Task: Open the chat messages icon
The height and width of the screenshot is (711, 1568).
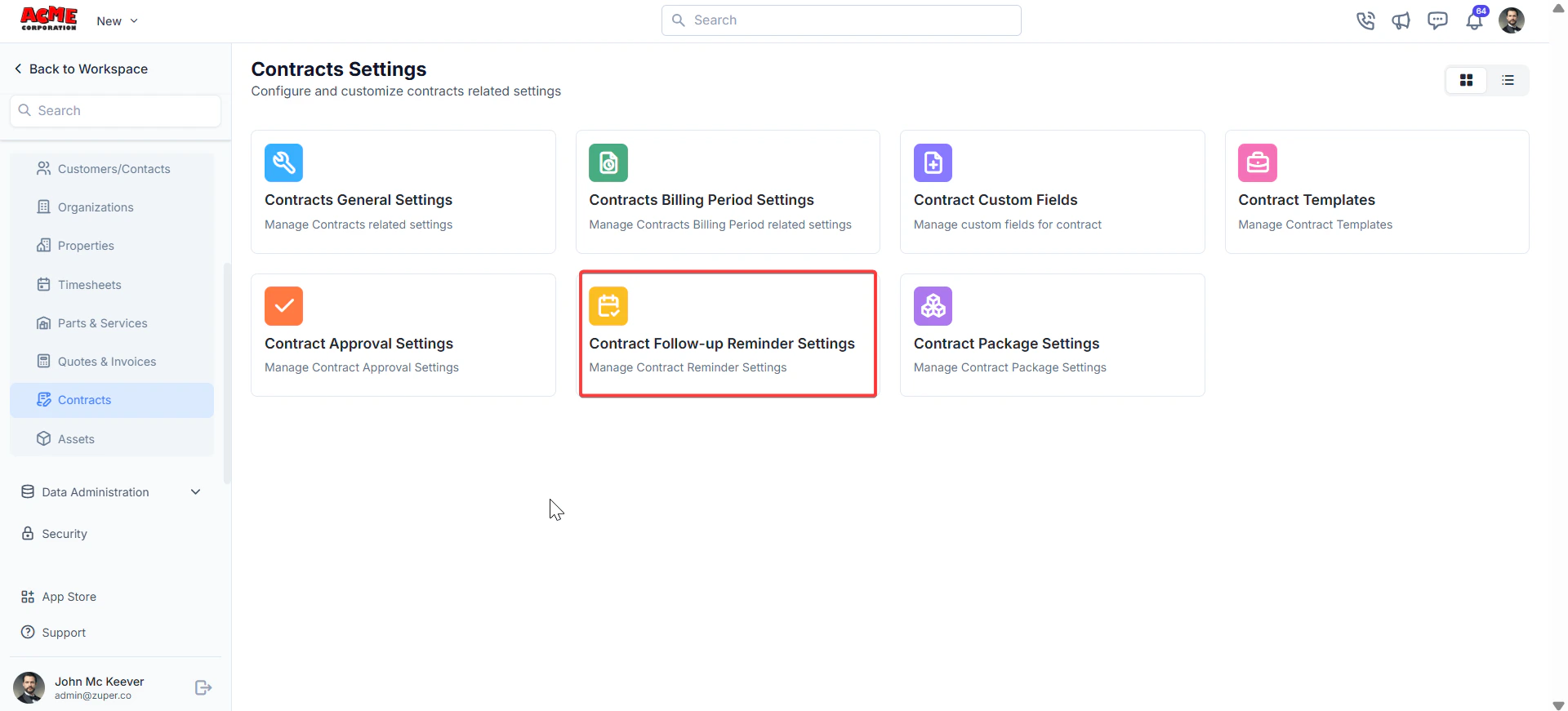Action: 1437,20
